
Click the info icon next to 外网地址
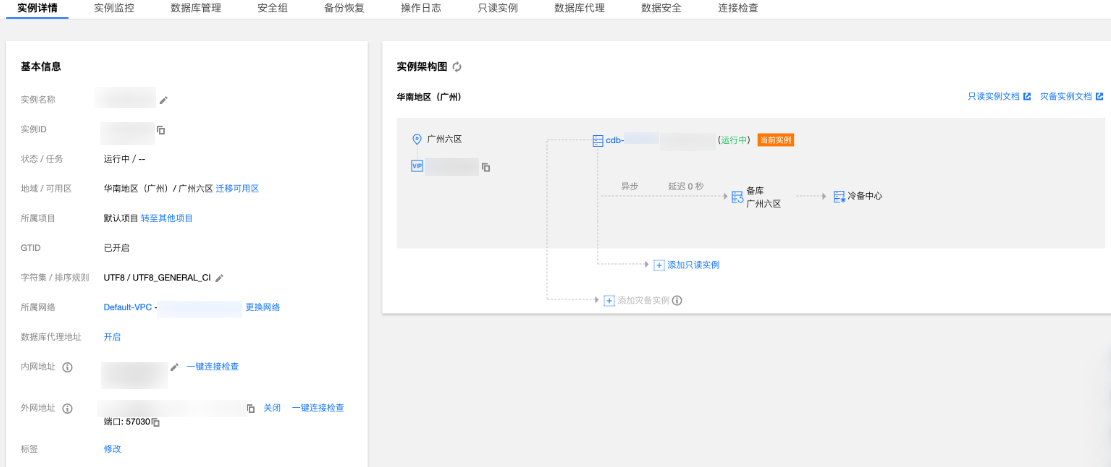68,409
